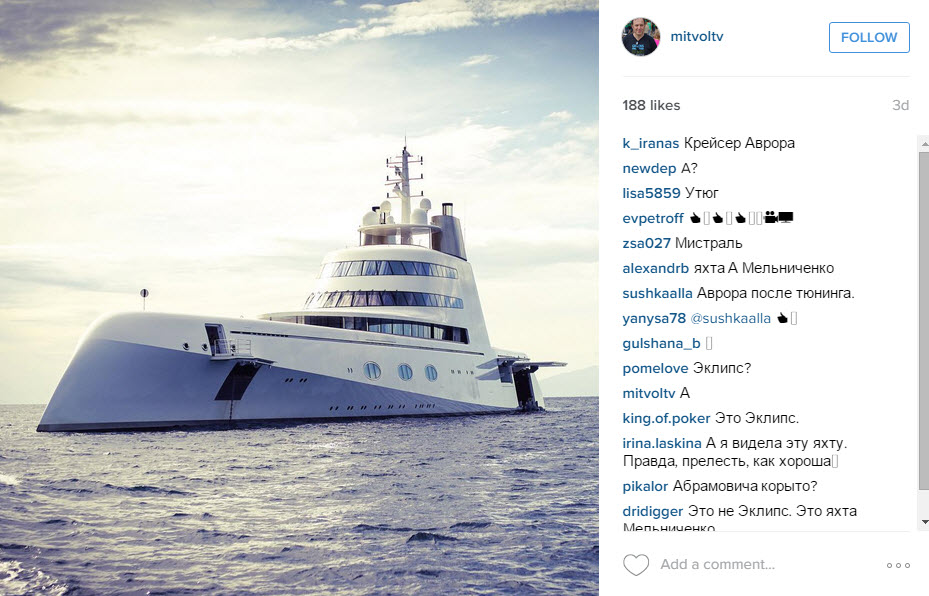Click mitvoltv profile avatar picture

(640, 37)
